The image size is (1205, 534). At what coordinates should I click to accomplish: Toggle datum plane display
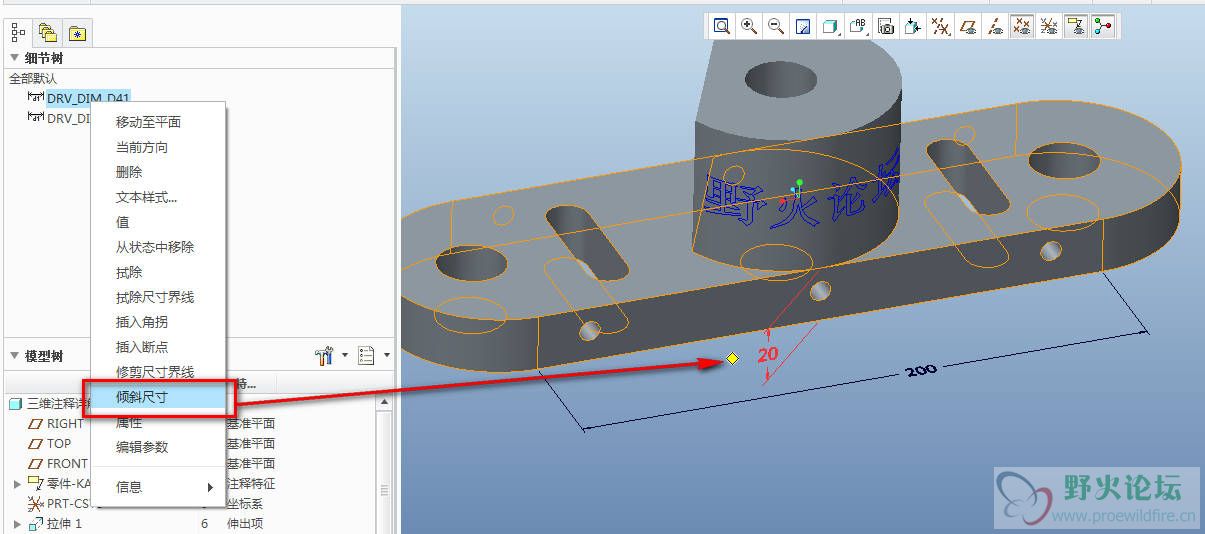(x=968, y=26)
